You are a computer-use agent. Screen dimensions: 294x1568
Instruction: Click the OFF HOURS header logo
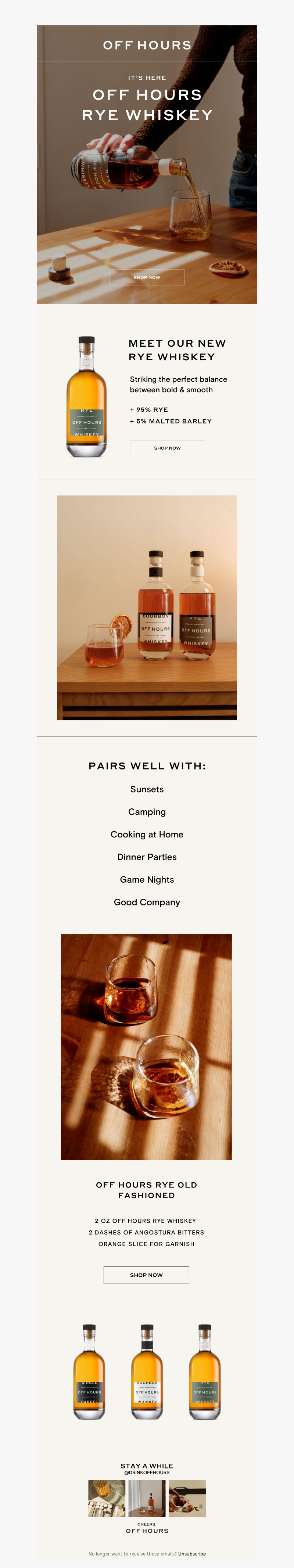(x=147, y=45)
